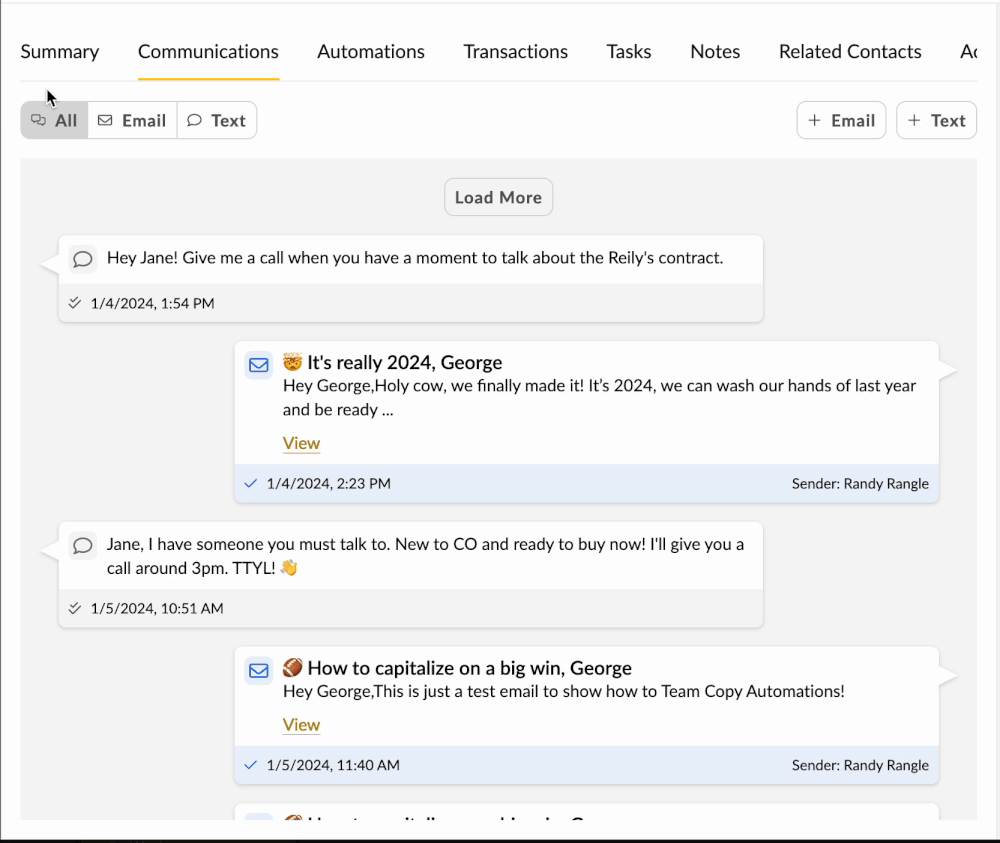The image size is (1000, 843).
Task: Open the Related Contacts tab
Action: 849,51
